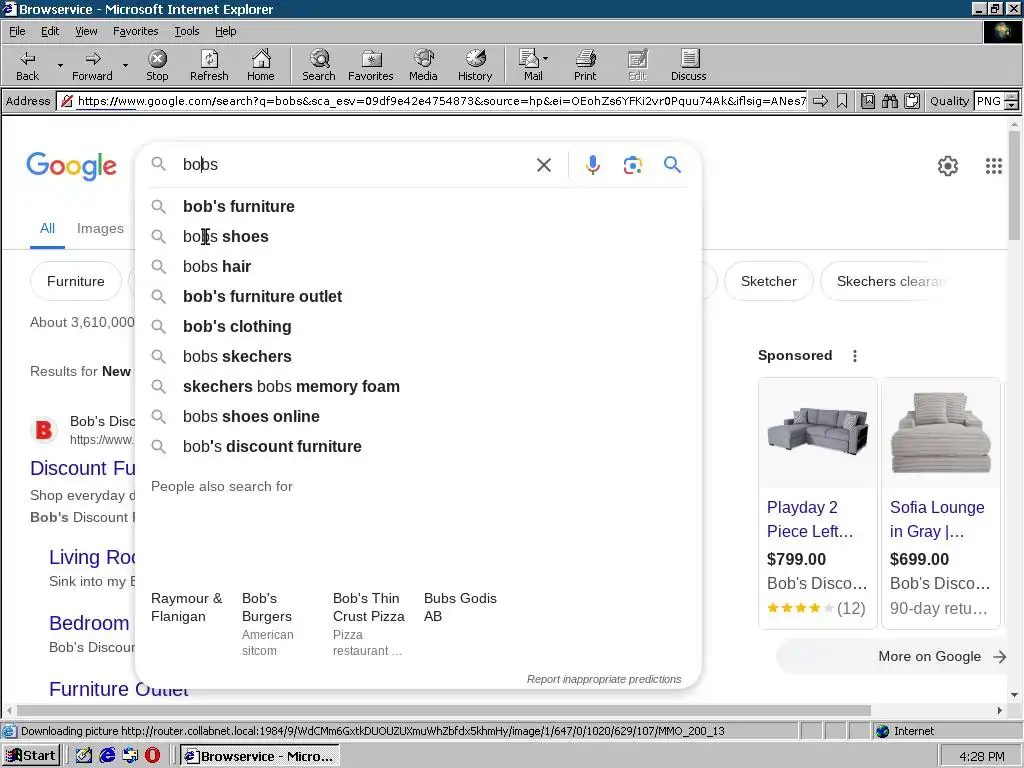Open the Edit menu
The height and width of the screenshot is (768, 1024).
50,31
